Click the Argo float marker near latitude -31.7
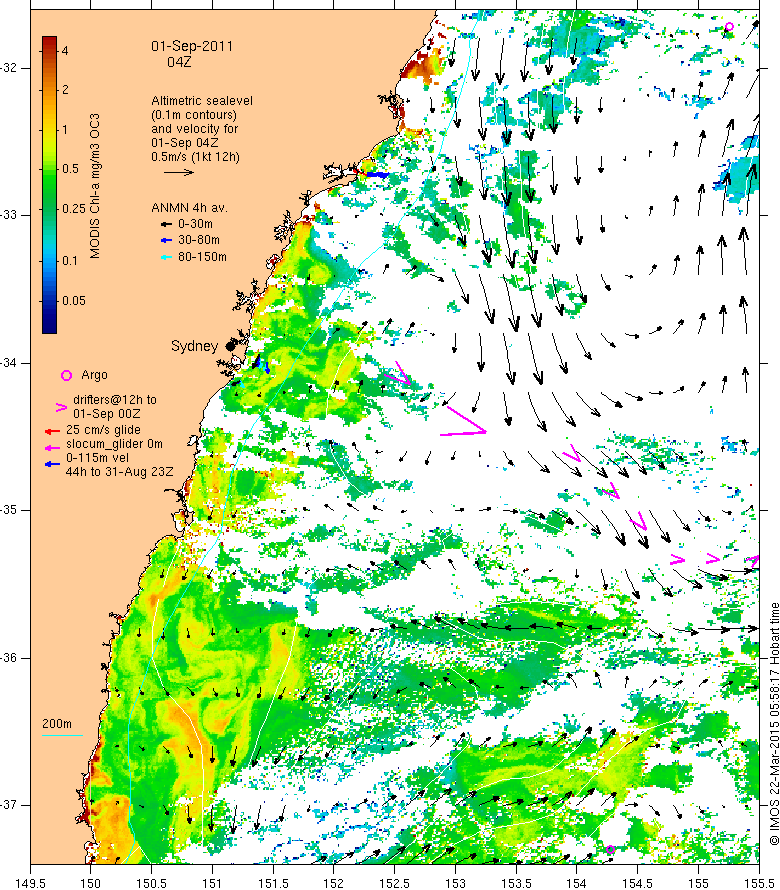 [729, 27]
